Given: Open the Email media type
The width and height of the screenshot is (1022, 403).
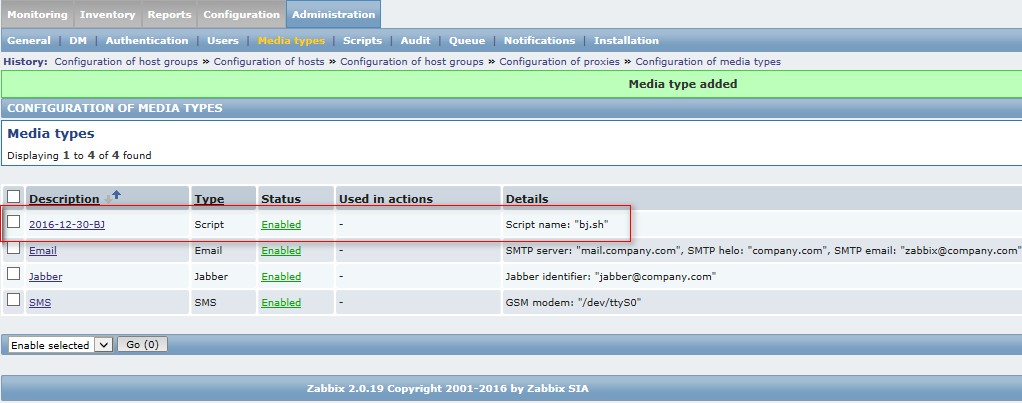Looking at the screenshot, I should click(x=42, y=250).
